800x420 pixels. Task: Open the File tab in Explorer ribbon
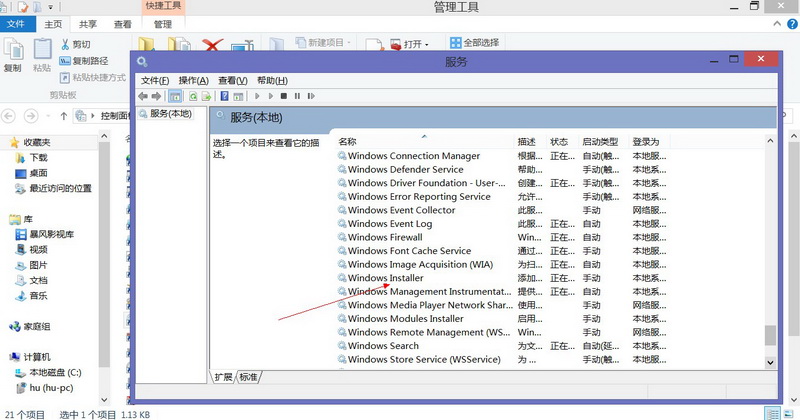tap(17, 24)
